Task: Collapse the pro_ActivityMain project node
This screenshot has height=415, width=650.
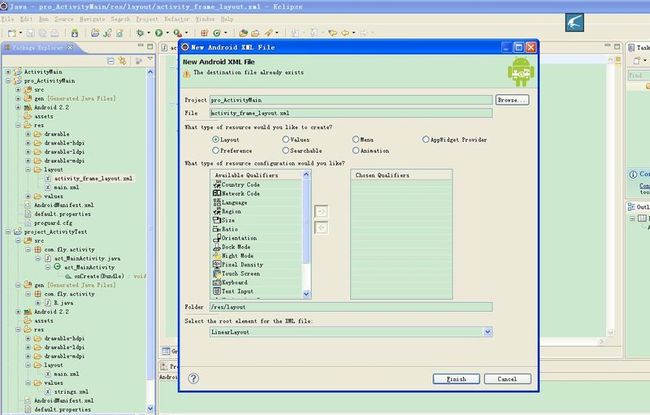Action: click(x=8, y=80)
